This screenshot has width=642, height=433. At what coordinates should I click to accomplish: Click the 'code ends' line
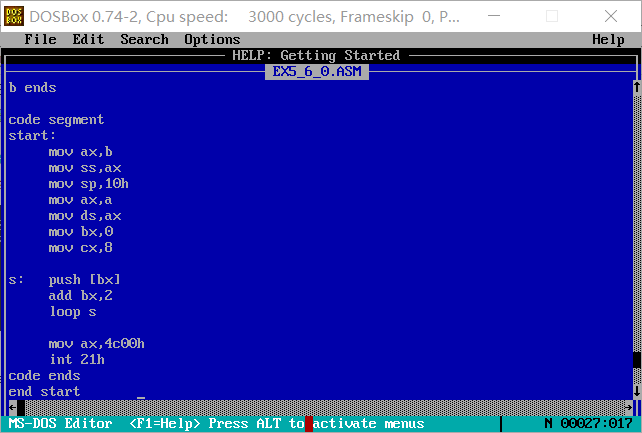coord(44,376)
